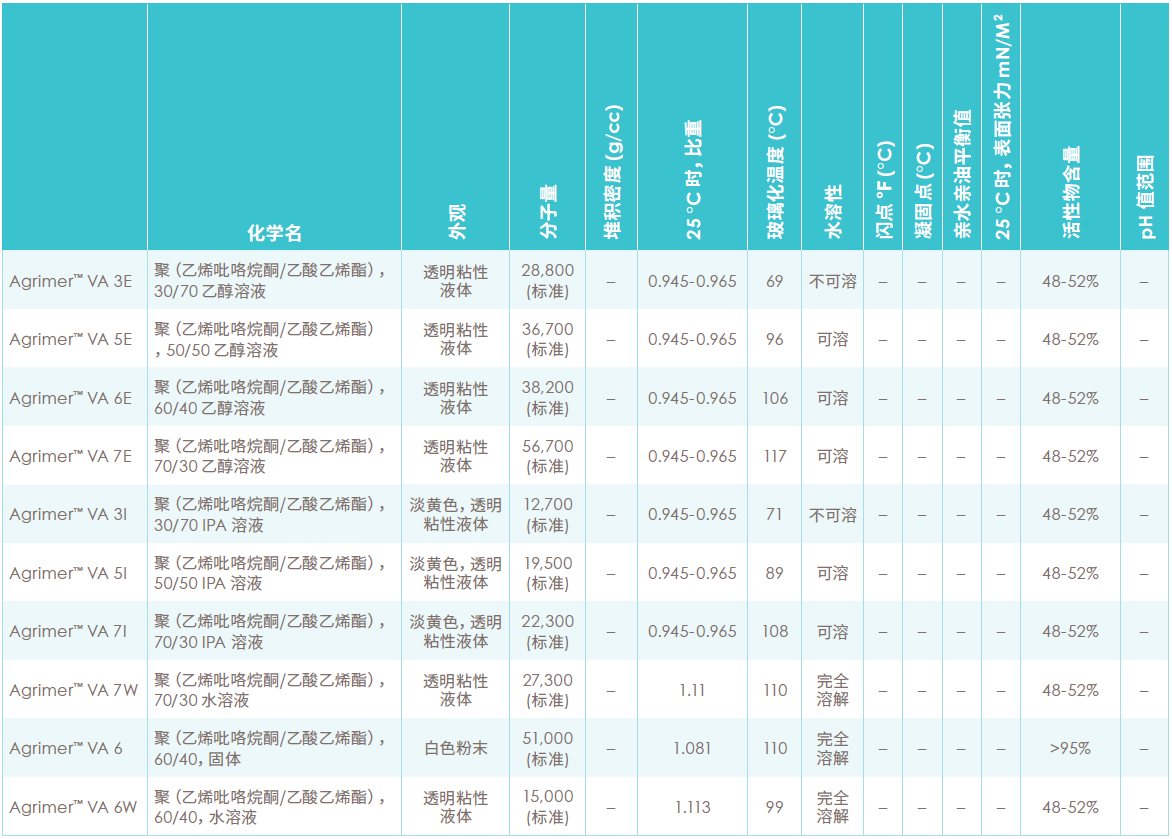1172x839 pixels.
Task: Select the 堆积密度 (g/cc) column header
Action: pos(612,172)
